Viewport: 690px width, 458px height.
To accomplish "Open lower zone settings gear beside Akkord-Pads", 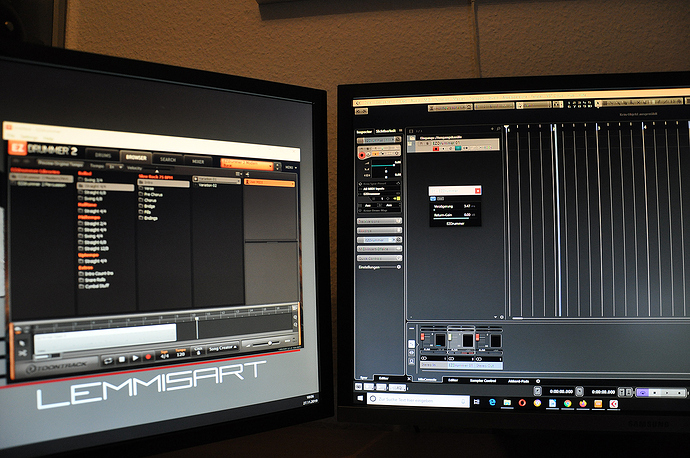I will pos(538,381).
